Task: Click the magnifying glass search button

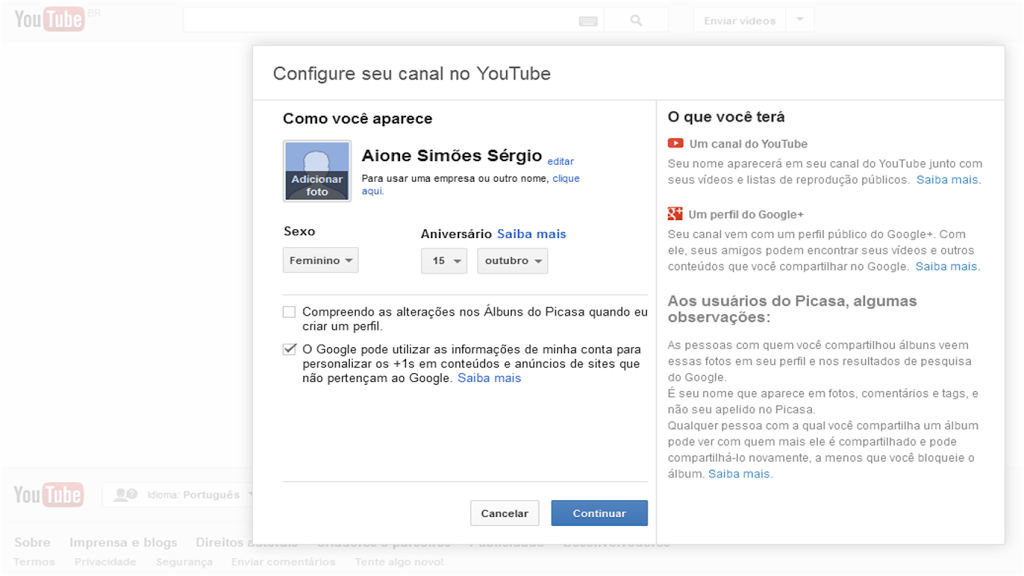Action: tap(636, 20)
